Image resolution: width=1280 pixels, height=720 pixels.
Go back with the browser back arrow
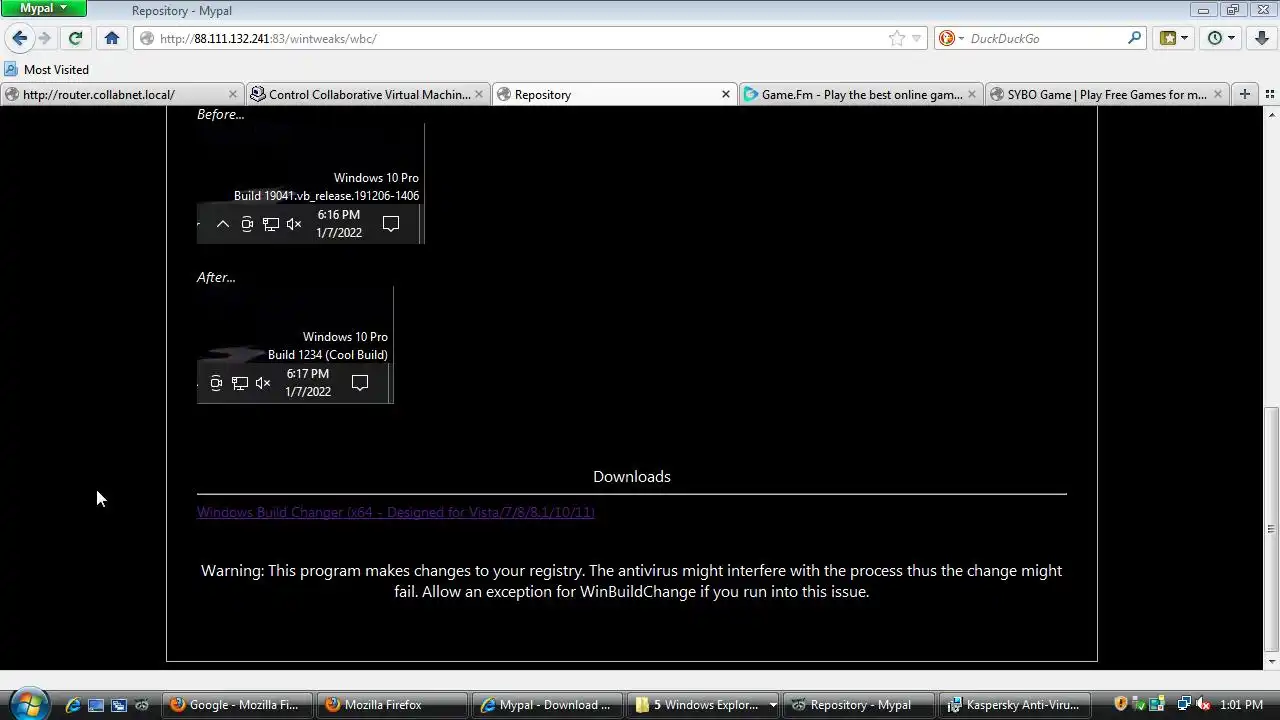click(19, 38)
